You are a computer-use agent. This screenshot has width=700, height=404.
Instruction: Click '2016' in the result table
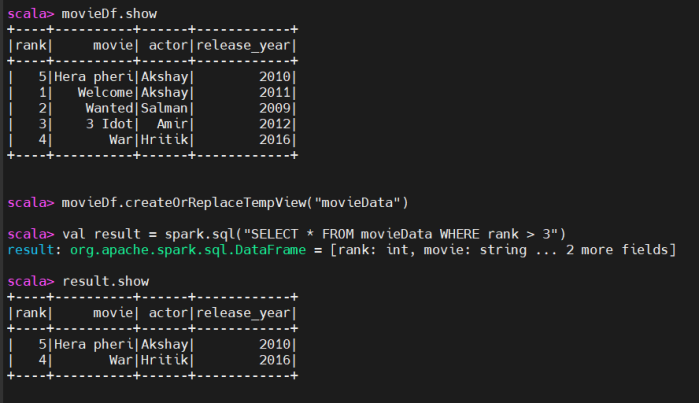[x=275, y=360]
